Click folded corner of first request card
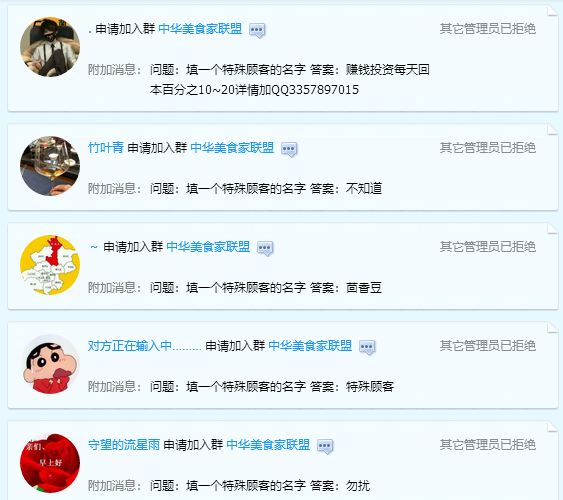The width and height of the screenshot is (563, 500). [553, 11]
